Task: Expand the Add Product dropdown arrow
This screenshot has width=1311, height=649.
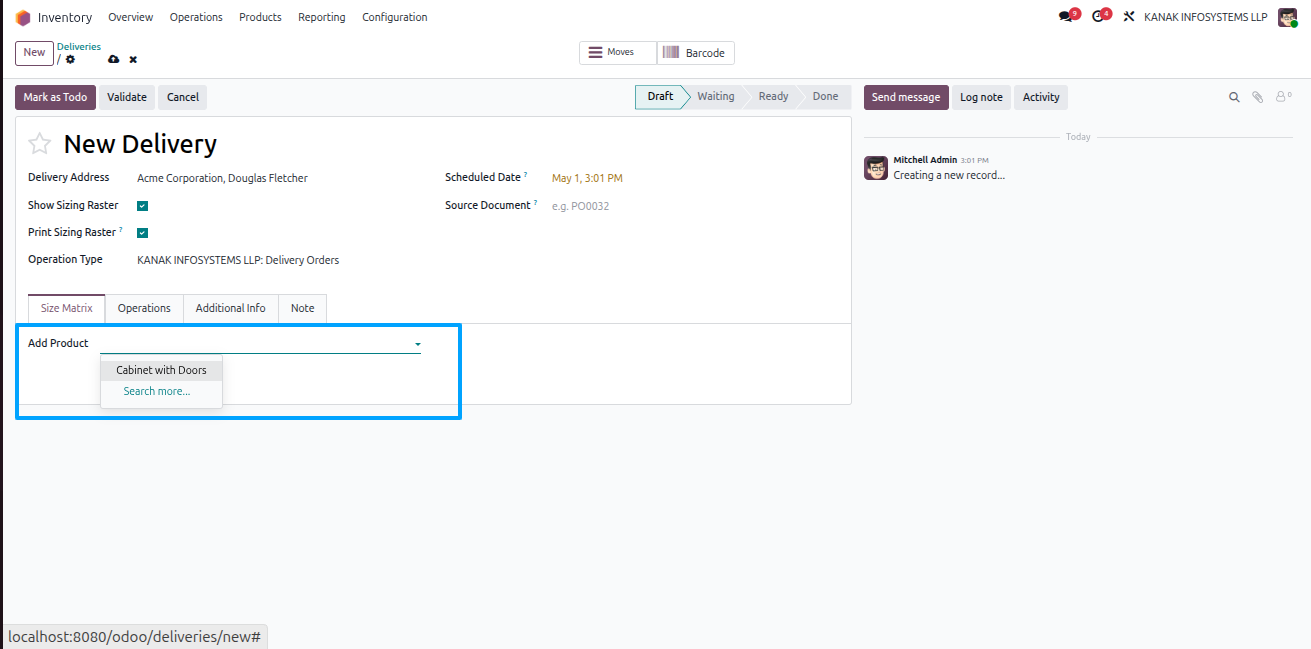Action: 417,344
